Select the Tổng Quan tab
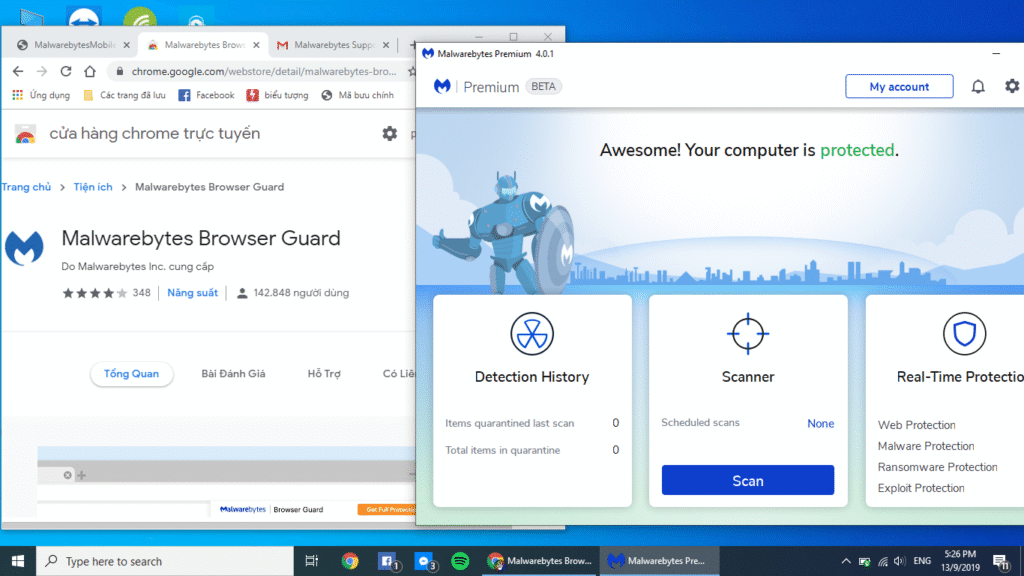 pos(131,374)
